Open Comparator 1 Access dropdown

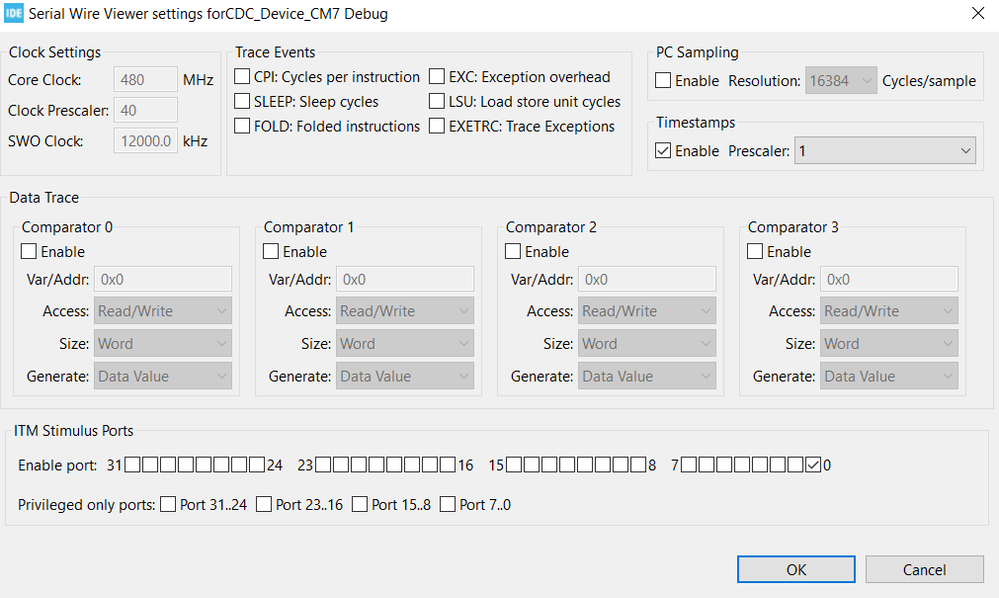(x=405, y=311)
